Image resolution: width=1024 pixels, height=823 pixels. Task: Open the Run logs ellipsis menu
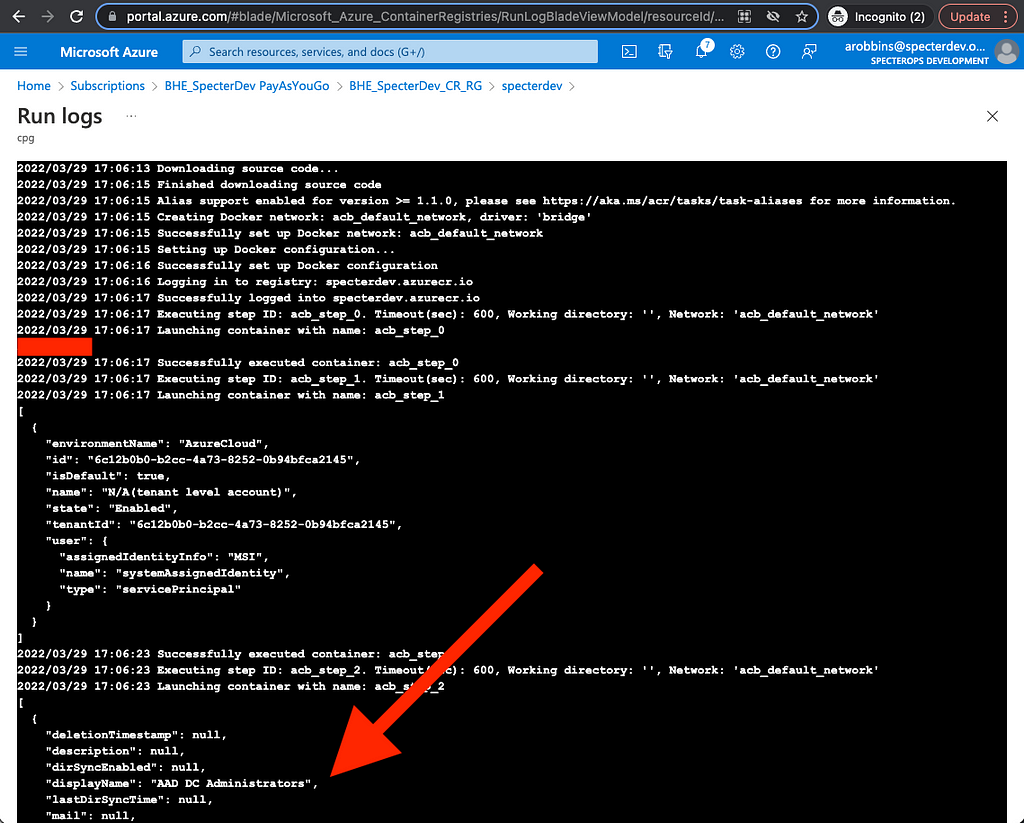pos(131,116)
